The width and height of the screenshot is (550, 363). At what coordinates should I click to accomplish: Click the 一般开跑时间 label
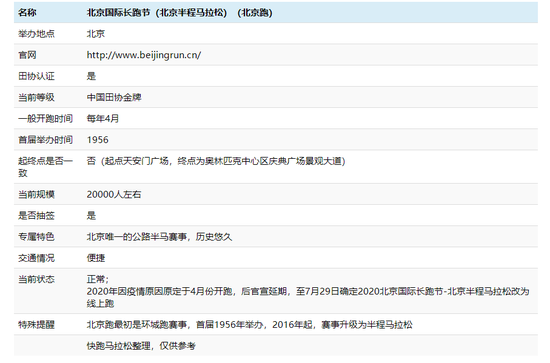pyautogui.click(x=45, y=119)
